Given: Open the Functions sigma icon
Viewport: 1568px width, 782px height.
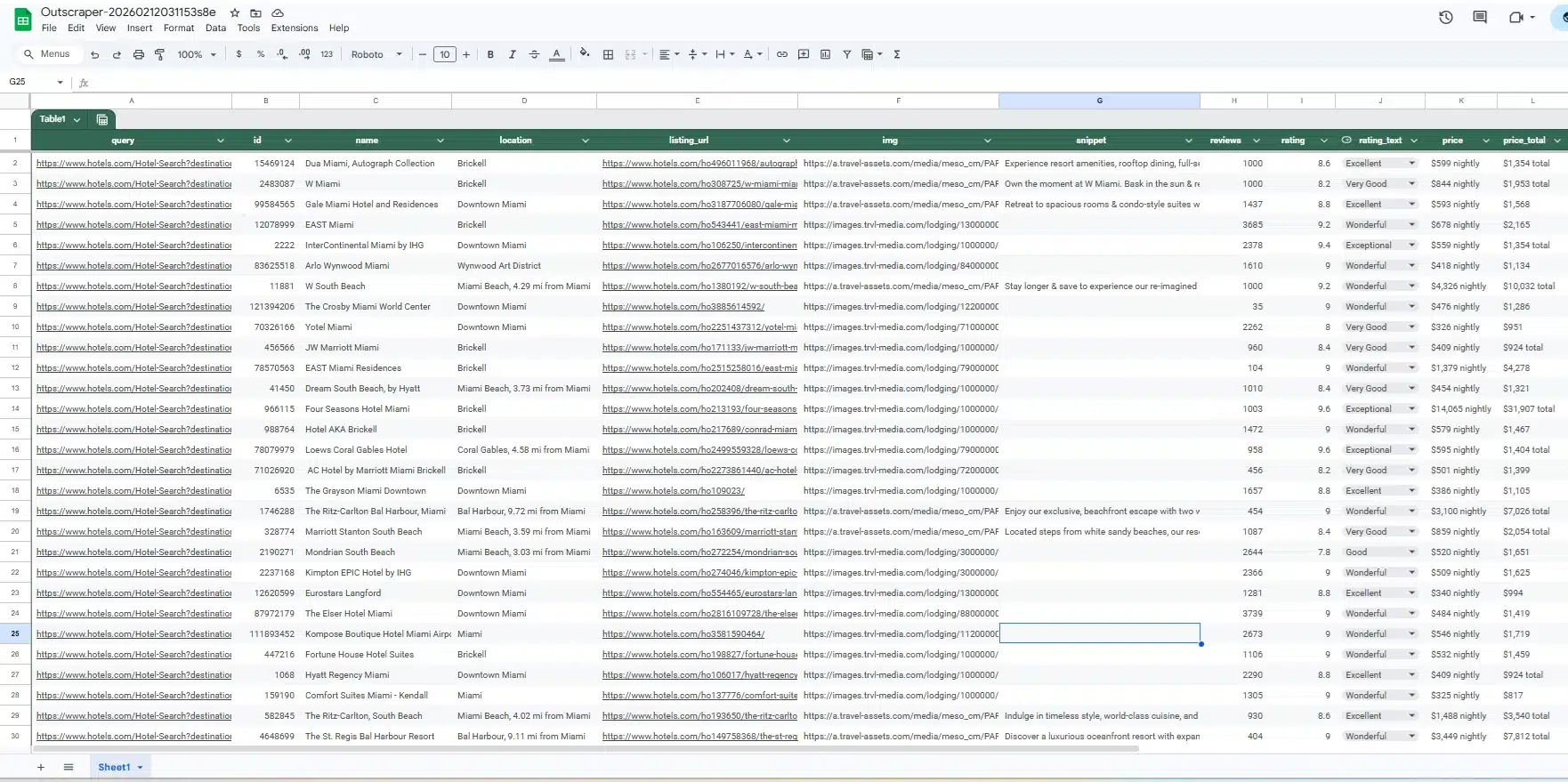Looking at the screenshot, I should coord(896,54).
